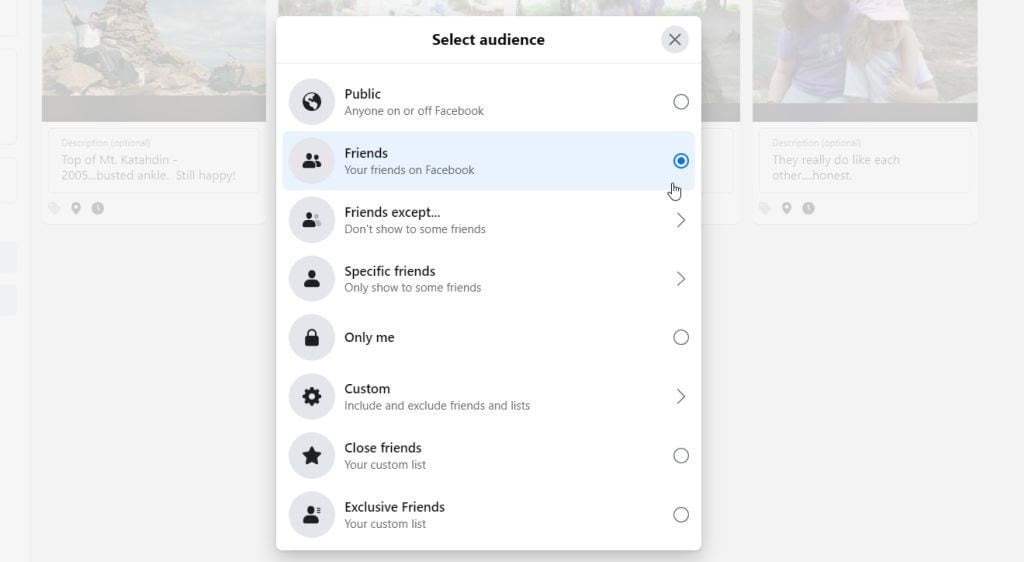The height and width of the screenshot is (562, 1024).
Task: Close the Select audience dialog
Action: coord(675,40)
